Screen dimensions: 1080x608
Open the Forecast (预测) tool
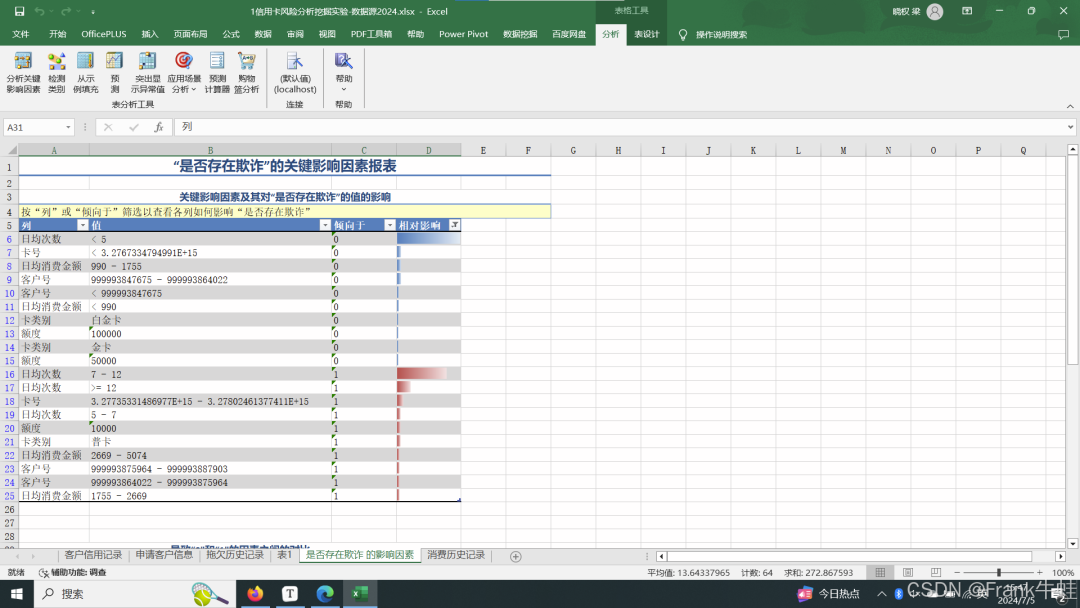pos(115,62)
